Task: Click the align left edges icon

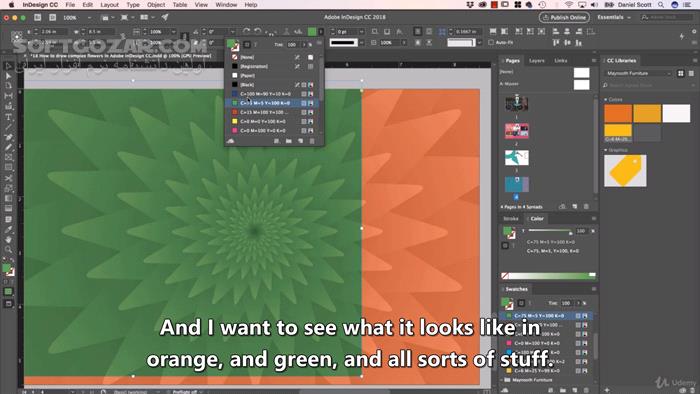Action: [556, 32]
